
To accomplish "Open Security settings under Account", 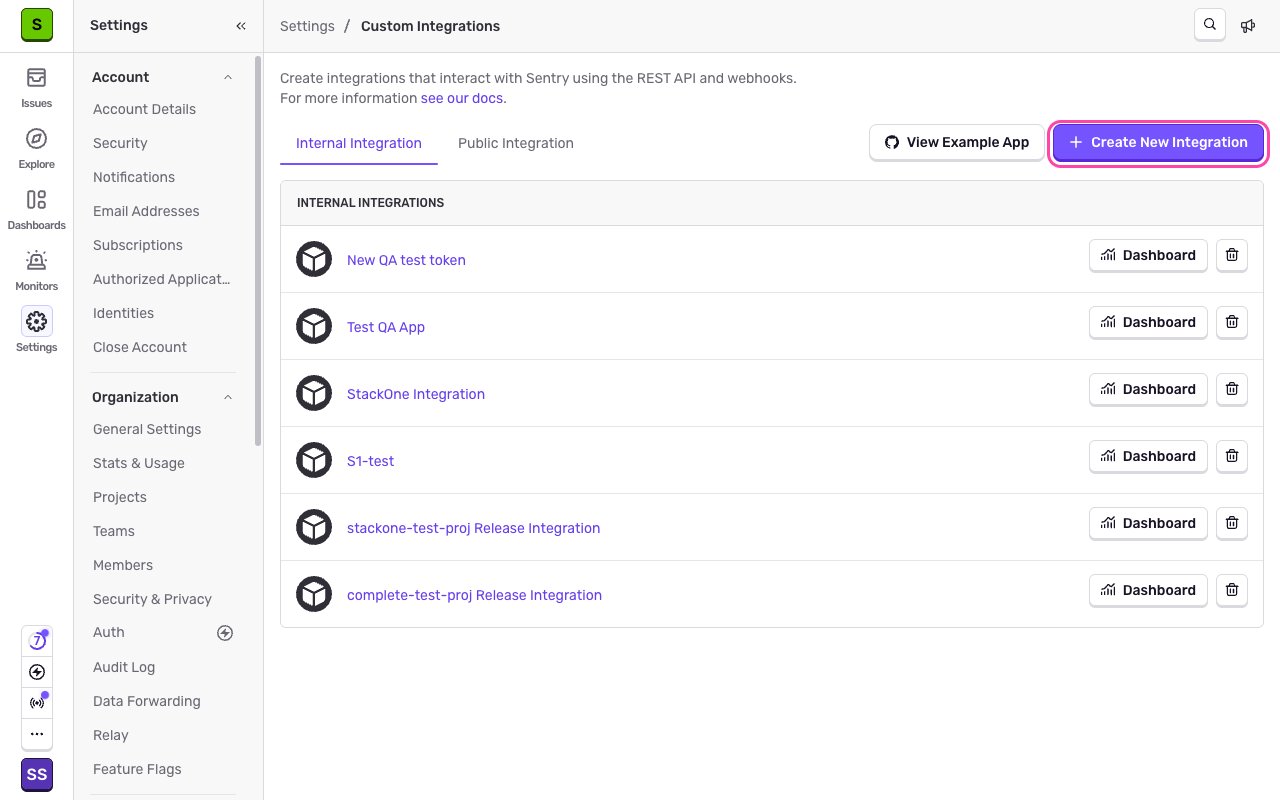I will (x=120, y=143).
